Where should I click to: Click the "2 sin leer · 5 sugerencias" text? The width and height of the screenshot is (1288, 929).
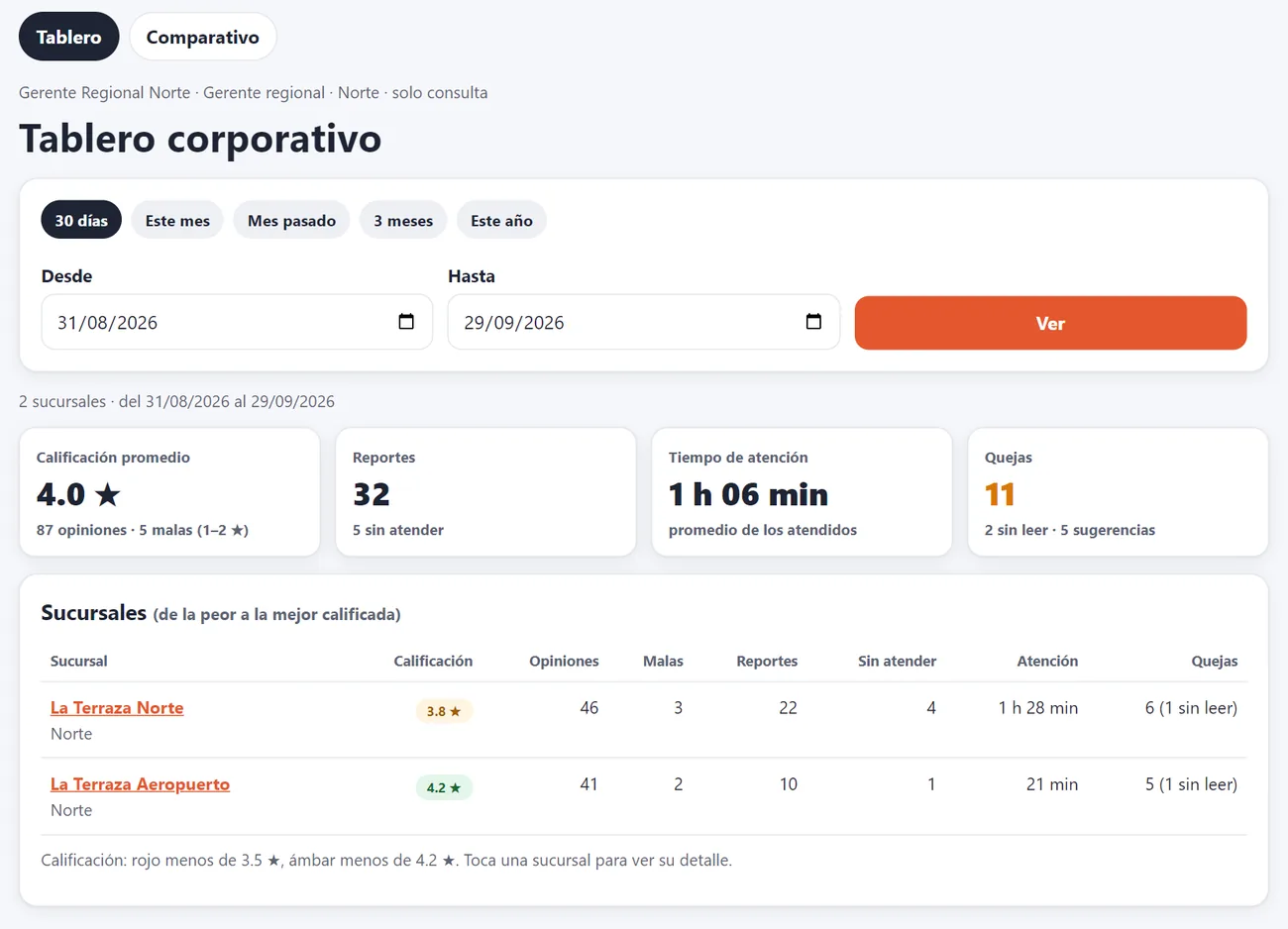point(1070,530)
